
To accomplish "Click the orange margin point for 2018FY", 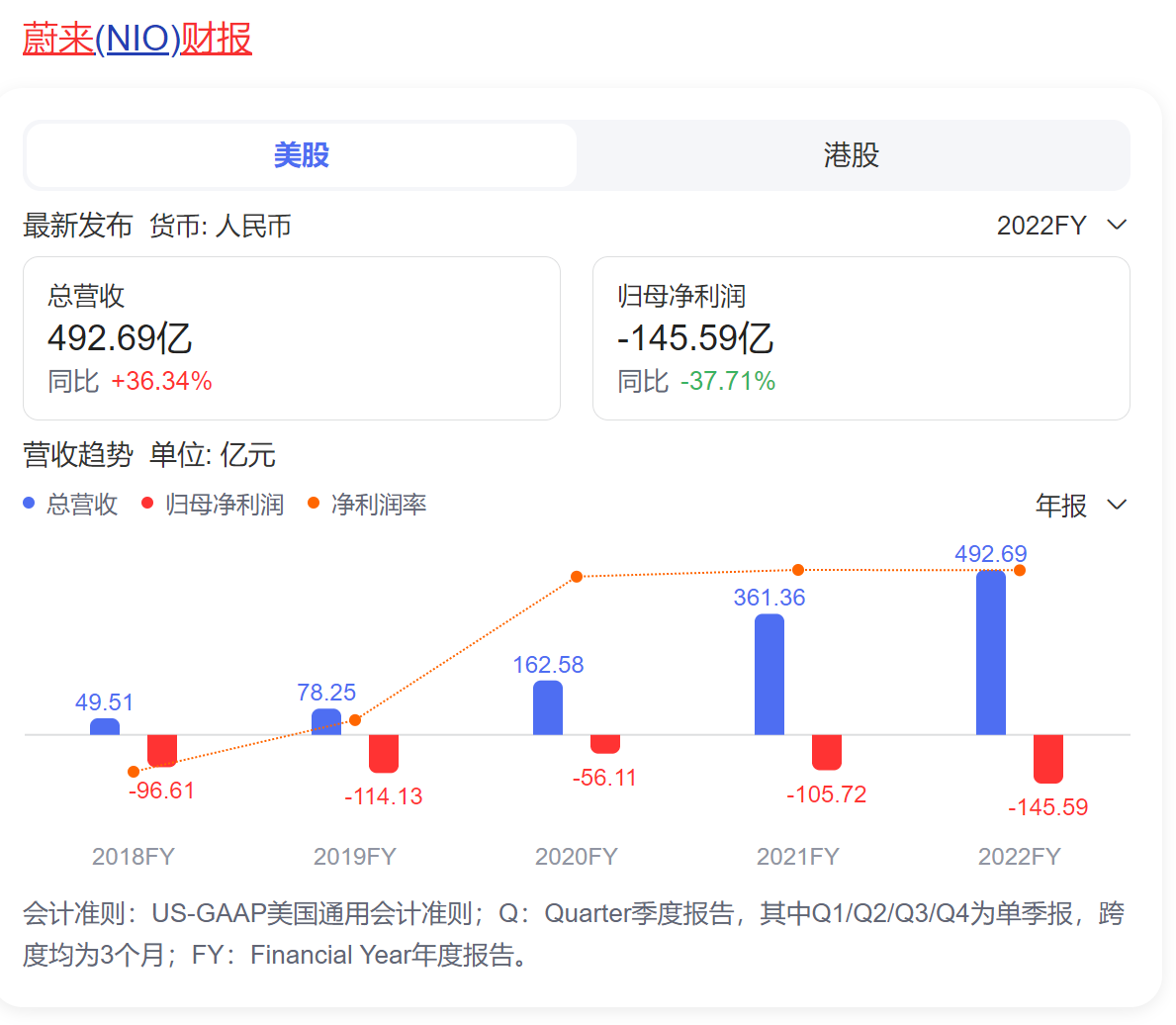I will click(x=134, y=772).
